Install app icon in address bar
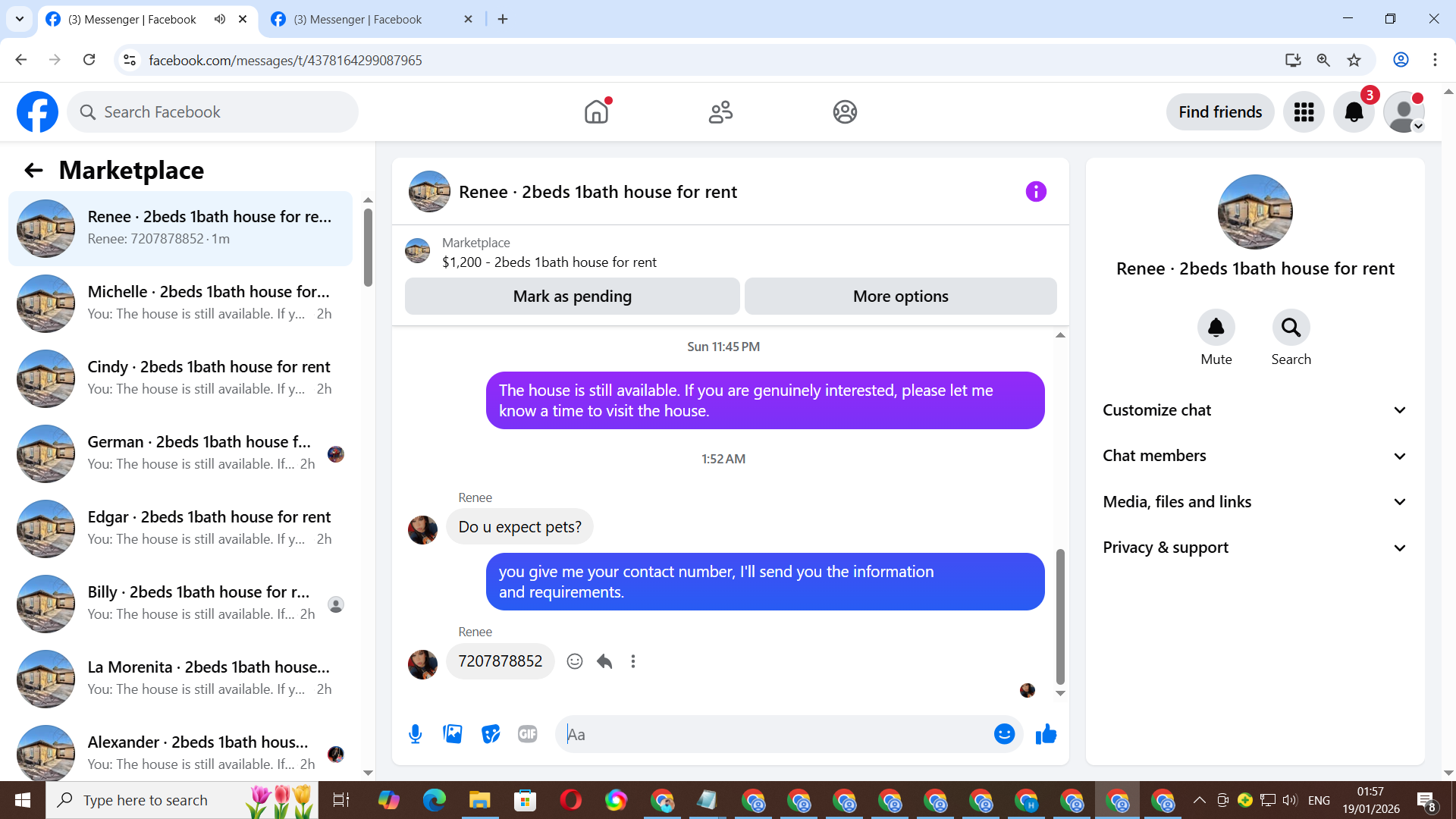This screenshot has width=1456, height=819. click(x=1293, y=60)
